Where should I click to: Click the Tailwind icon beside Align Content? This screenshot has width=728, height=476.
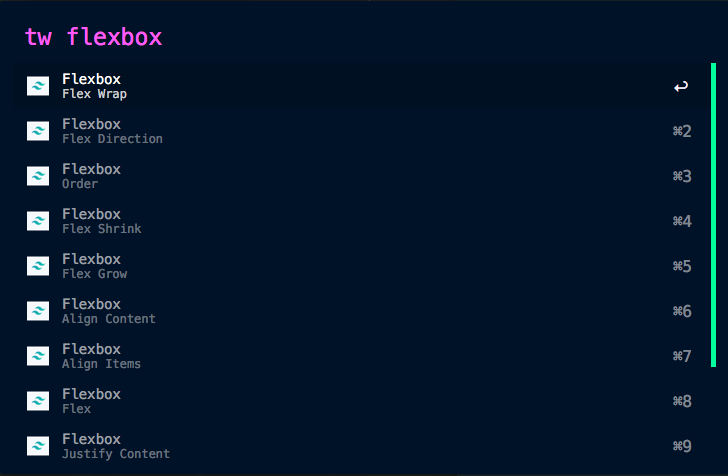(x=38, y=311)
